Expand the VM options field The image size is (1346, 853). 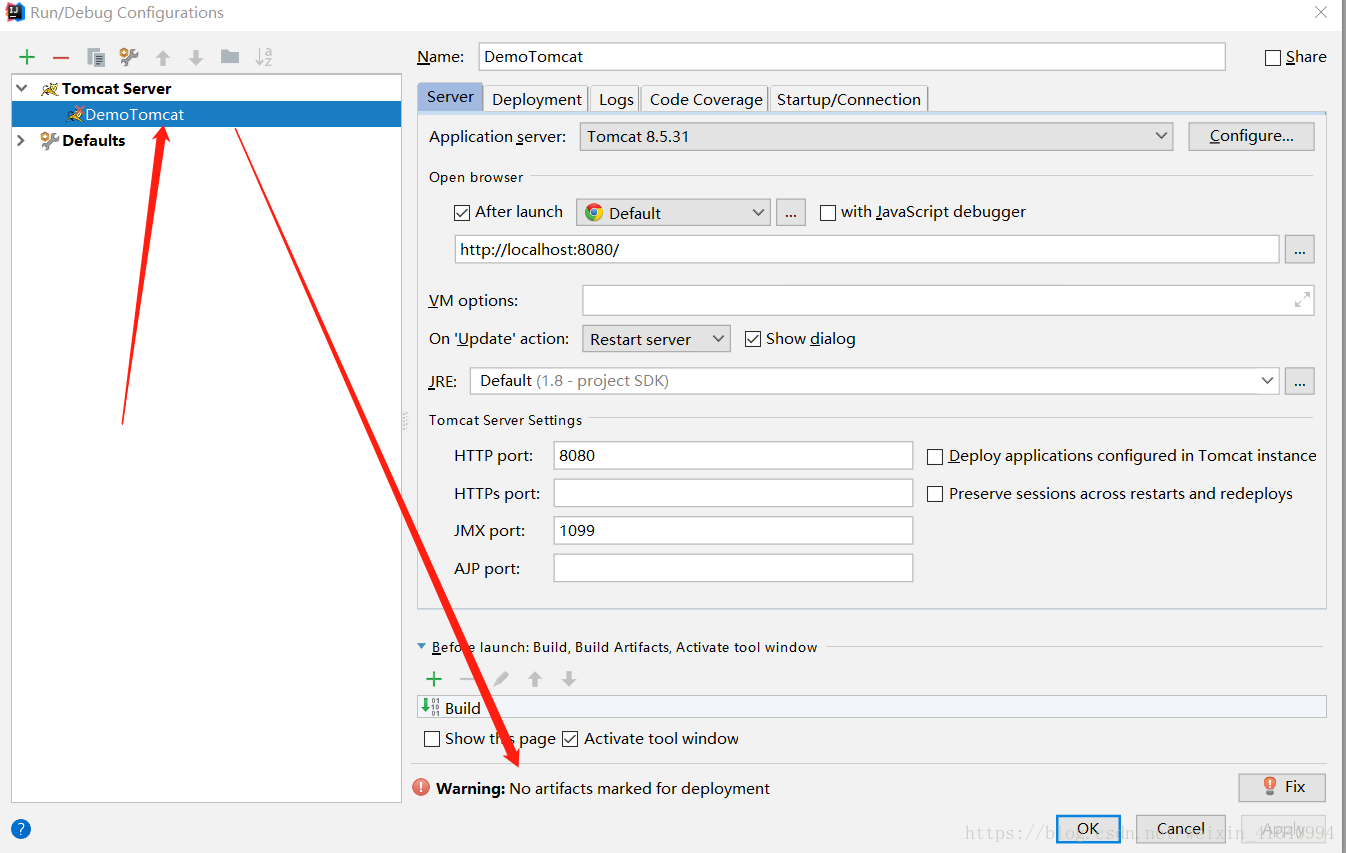tap(1302, 300)
